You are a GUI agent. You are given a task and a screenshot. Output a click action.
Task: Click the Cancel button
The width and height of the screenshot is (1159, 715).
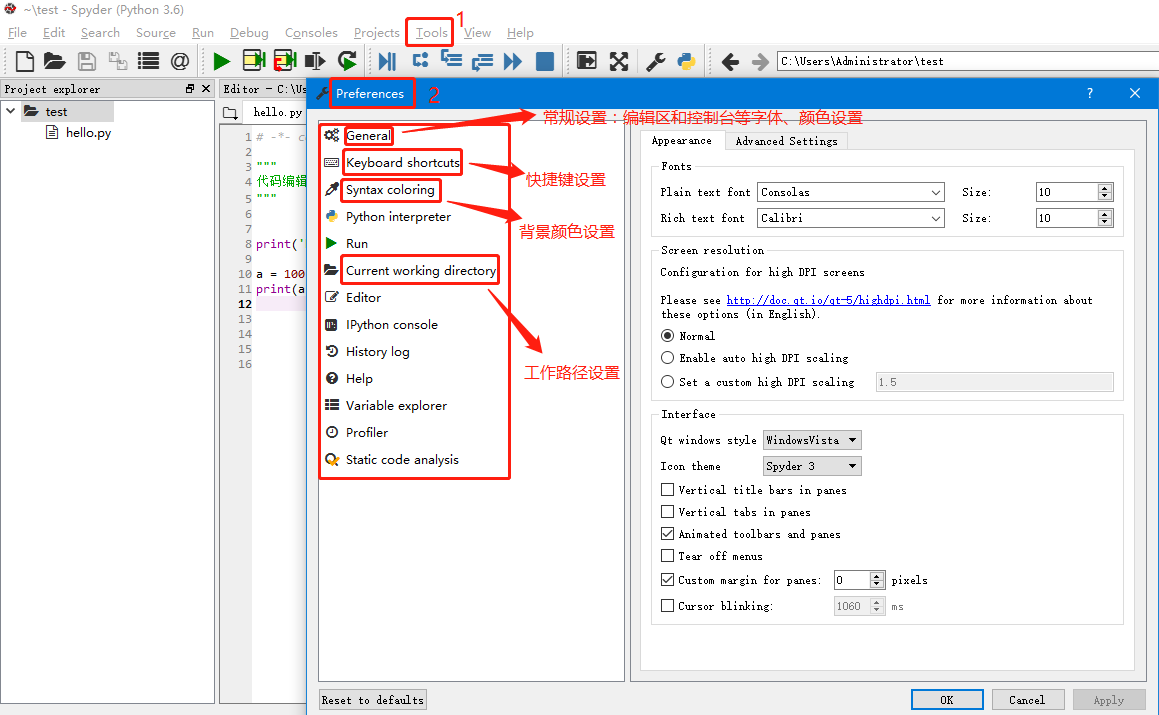pyautogui.click(x=1027, y=699)
